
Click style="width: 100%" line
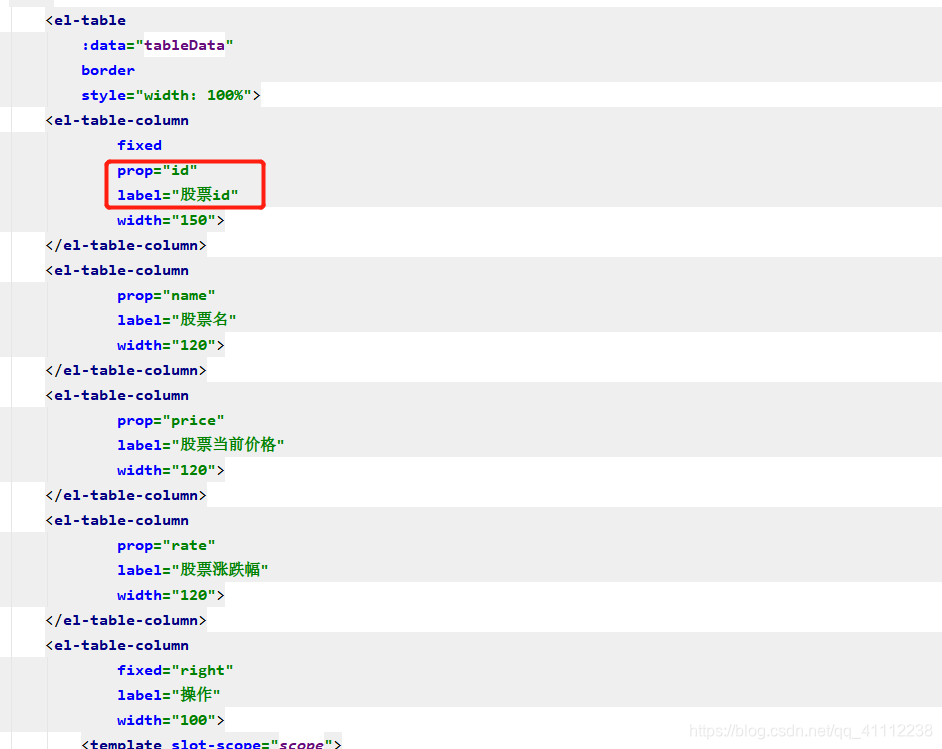click(171, 96)
